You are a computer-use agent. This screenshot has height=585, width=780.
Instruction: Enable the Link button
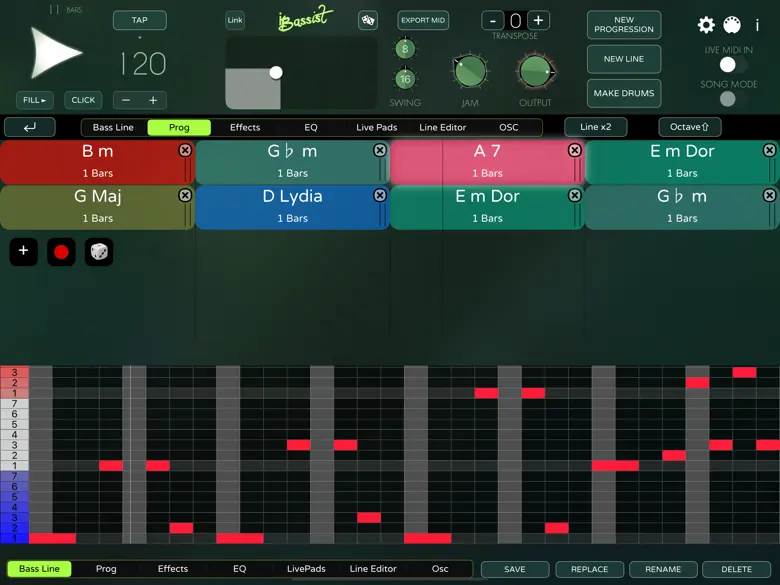(235, 20)
